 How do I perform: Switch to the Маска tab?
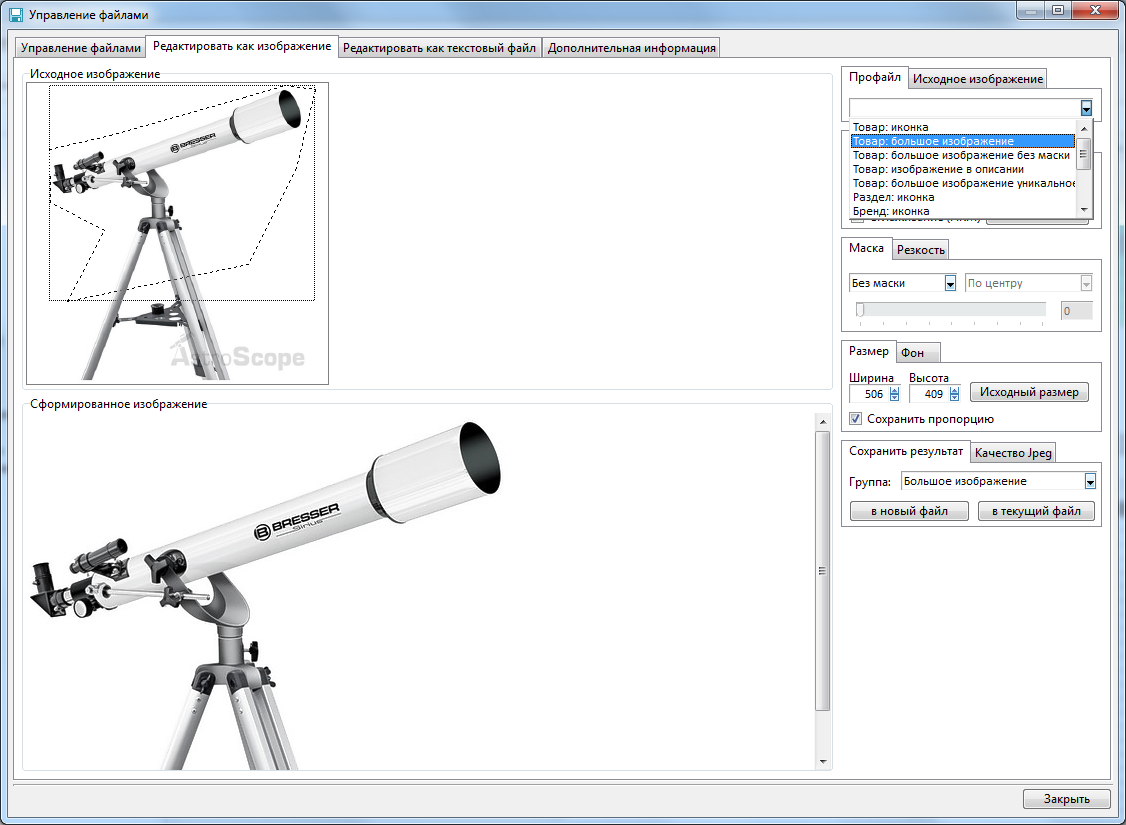[x=866, y=248]
